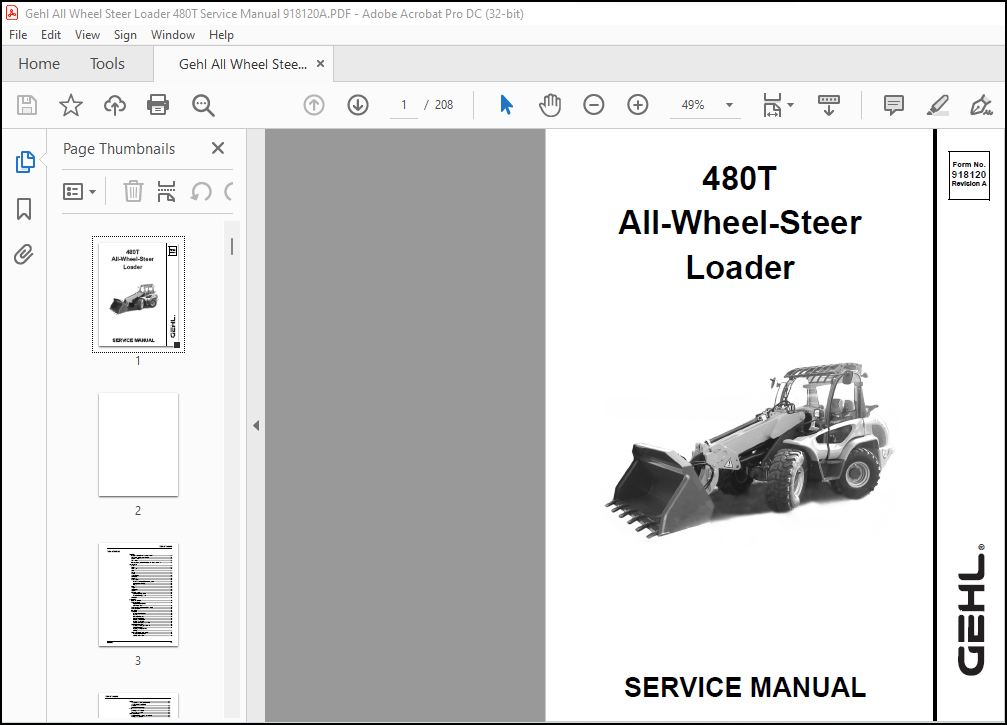
Task: Delete the selected page with the trash icon
Action: point(133,191)
